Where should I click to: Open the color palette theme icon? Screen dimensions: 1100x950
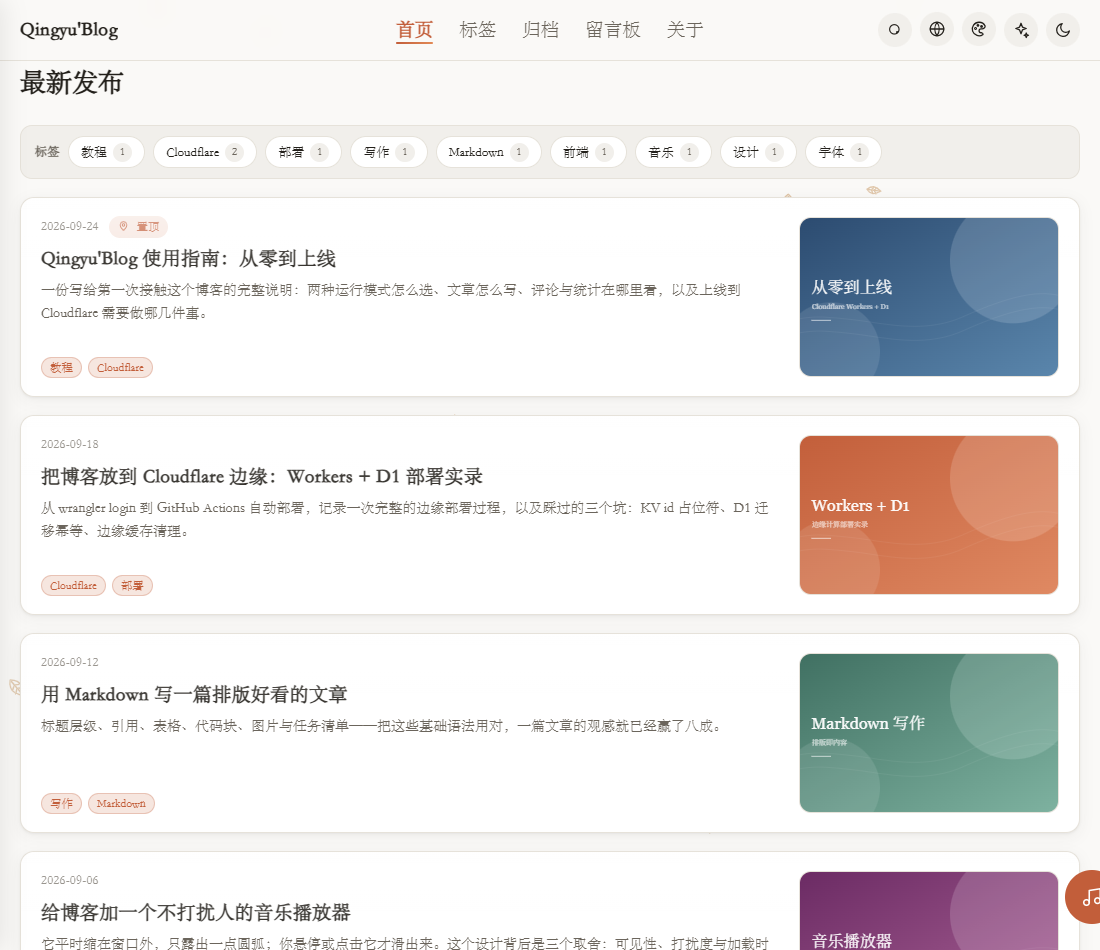(979, 29)
